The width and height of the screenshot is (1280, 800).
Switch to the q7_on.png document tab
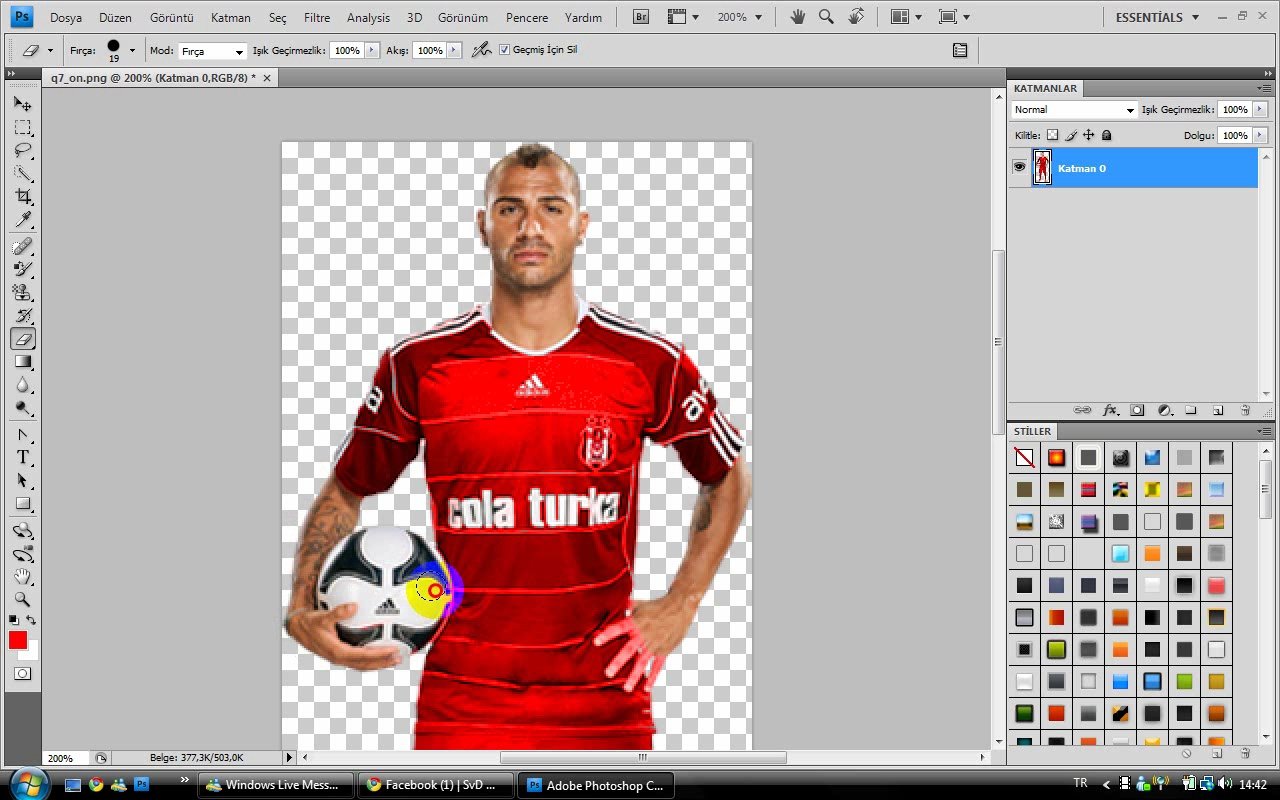tap(153, 77)
